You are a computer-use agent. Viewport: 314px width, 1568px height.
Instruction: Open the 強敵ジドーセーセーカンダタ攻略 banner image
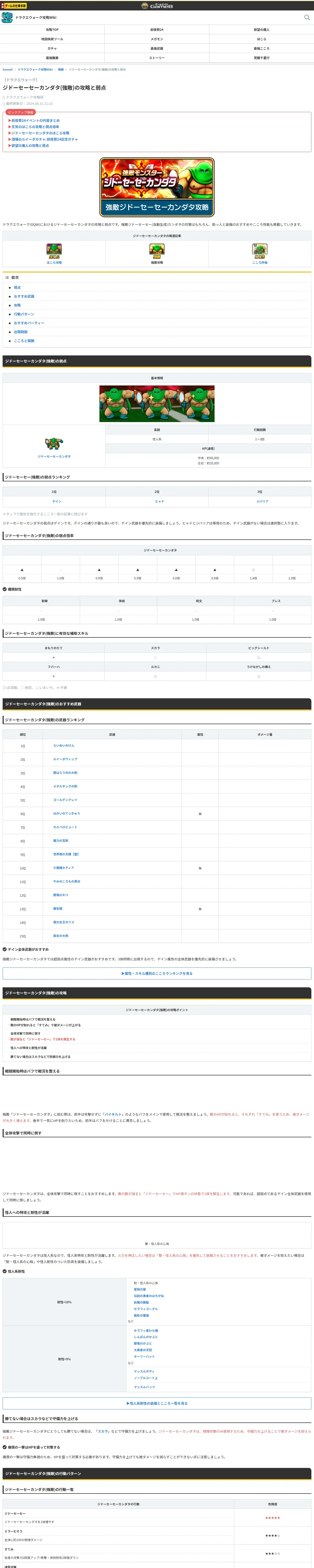coord(157,187)
